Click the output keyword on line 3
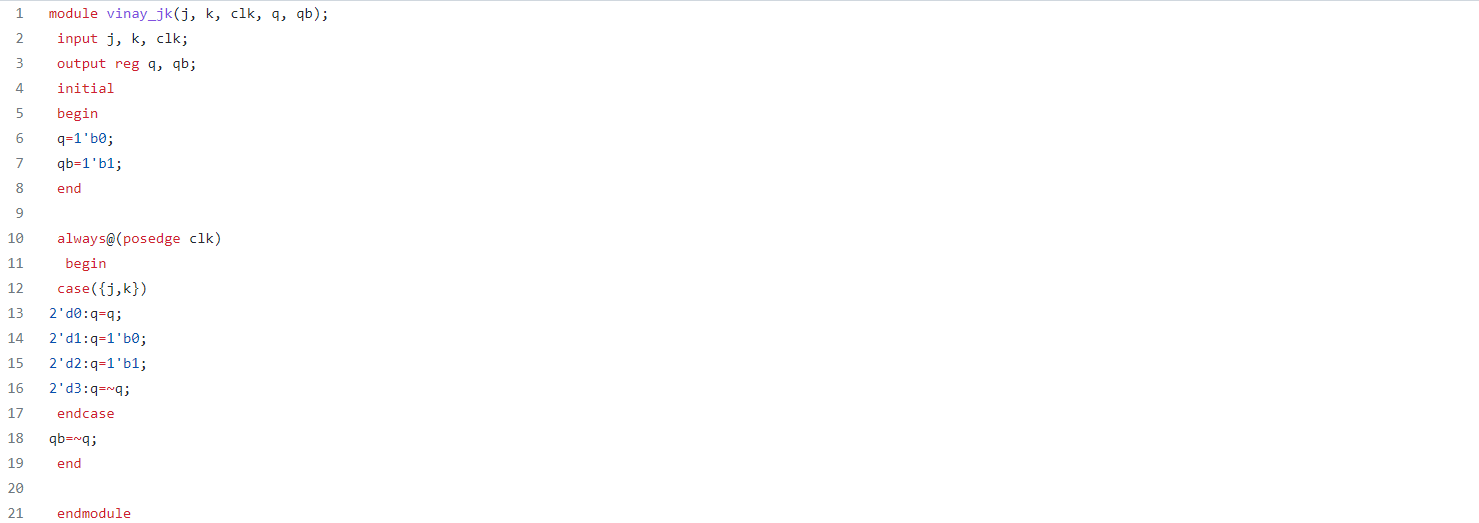Image resolution: width=1479 pixels, height=523 pixels. coord(81,63)
